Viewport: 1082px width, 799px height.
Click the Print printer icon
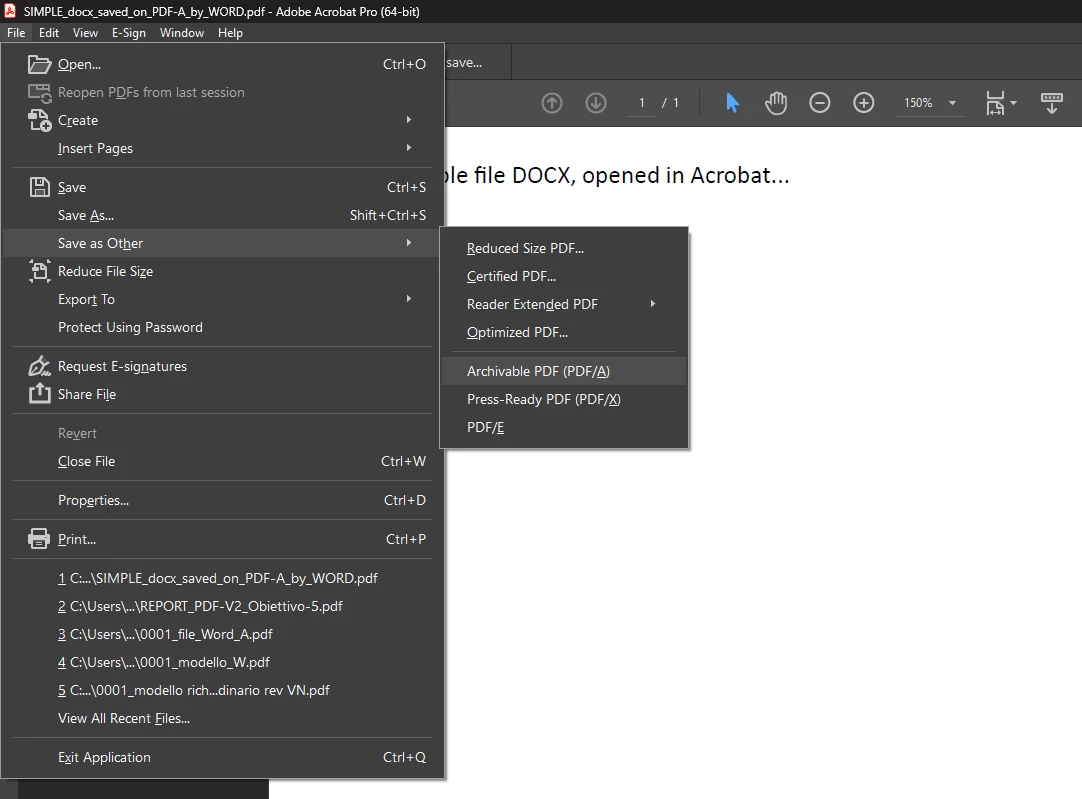39,539
